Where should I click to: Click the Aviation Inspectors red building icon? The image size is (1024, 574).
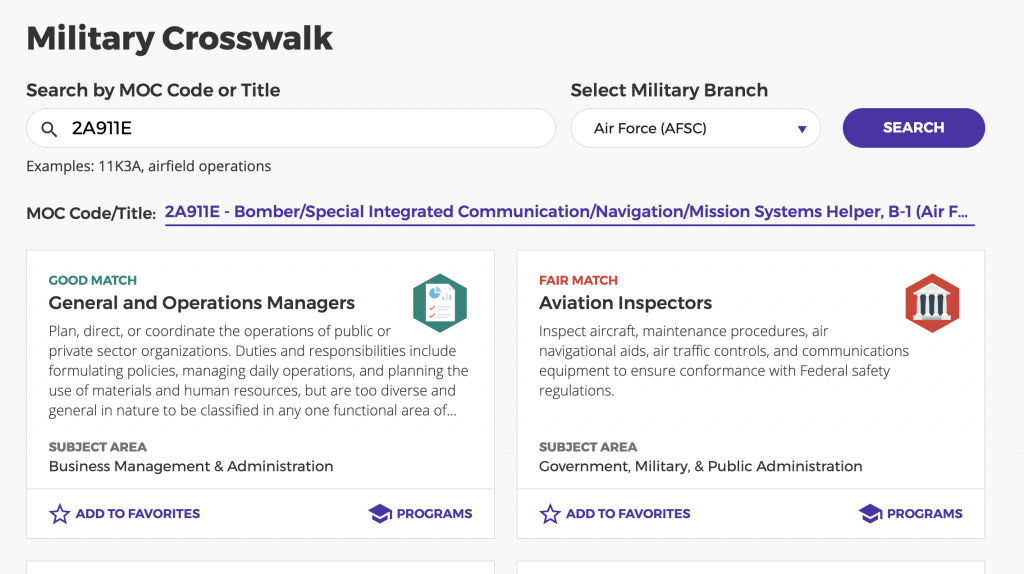[932, 303]
